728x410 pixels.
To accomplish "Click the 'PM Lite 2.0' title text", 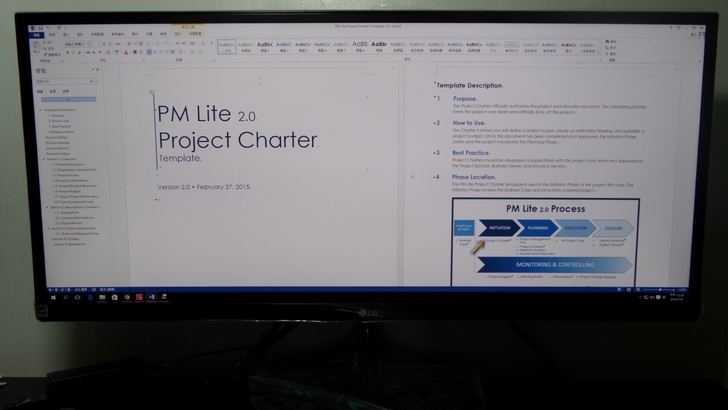I will pos(207,114).
